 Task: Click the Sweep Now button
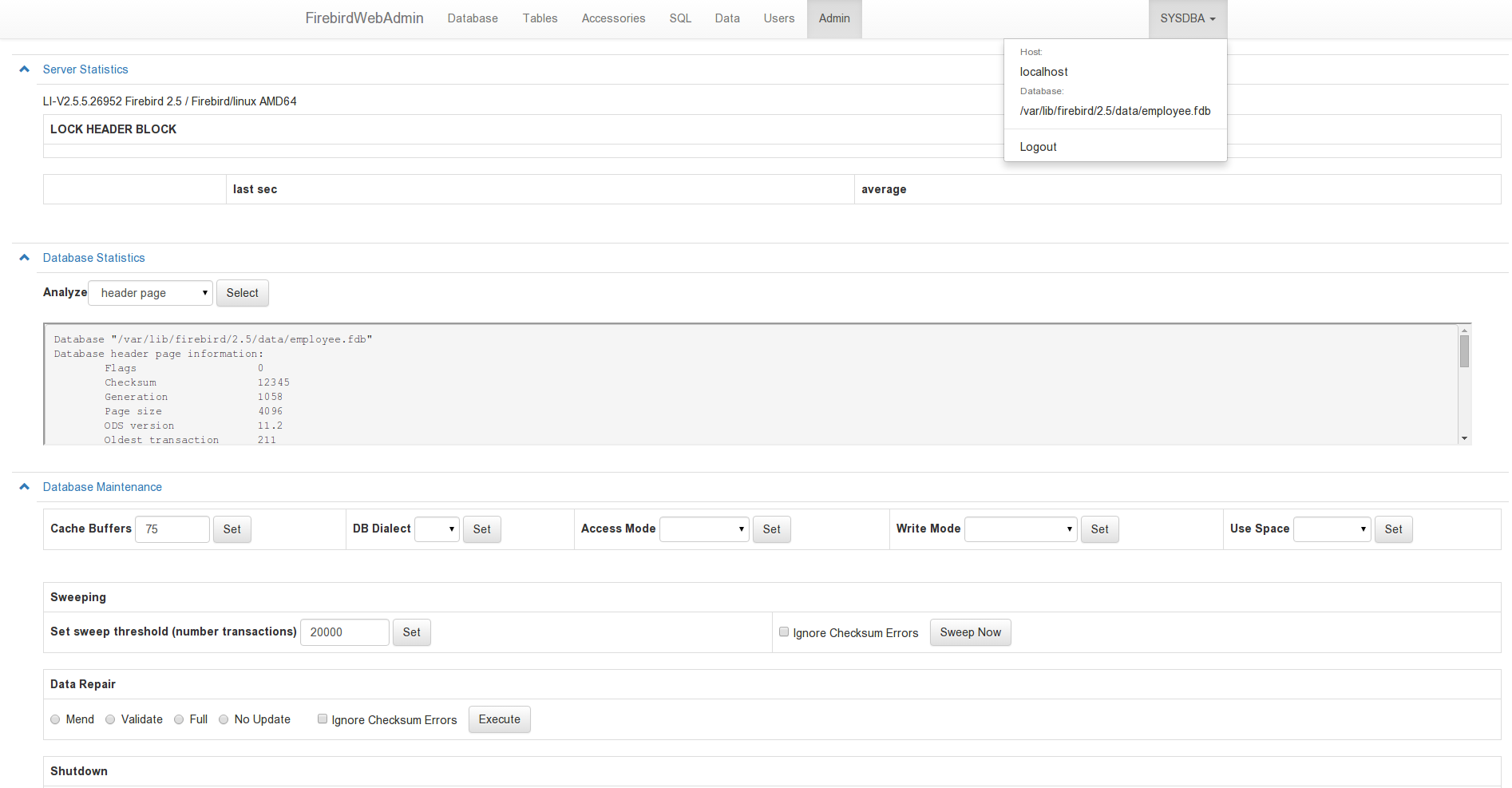click(970, 632)
